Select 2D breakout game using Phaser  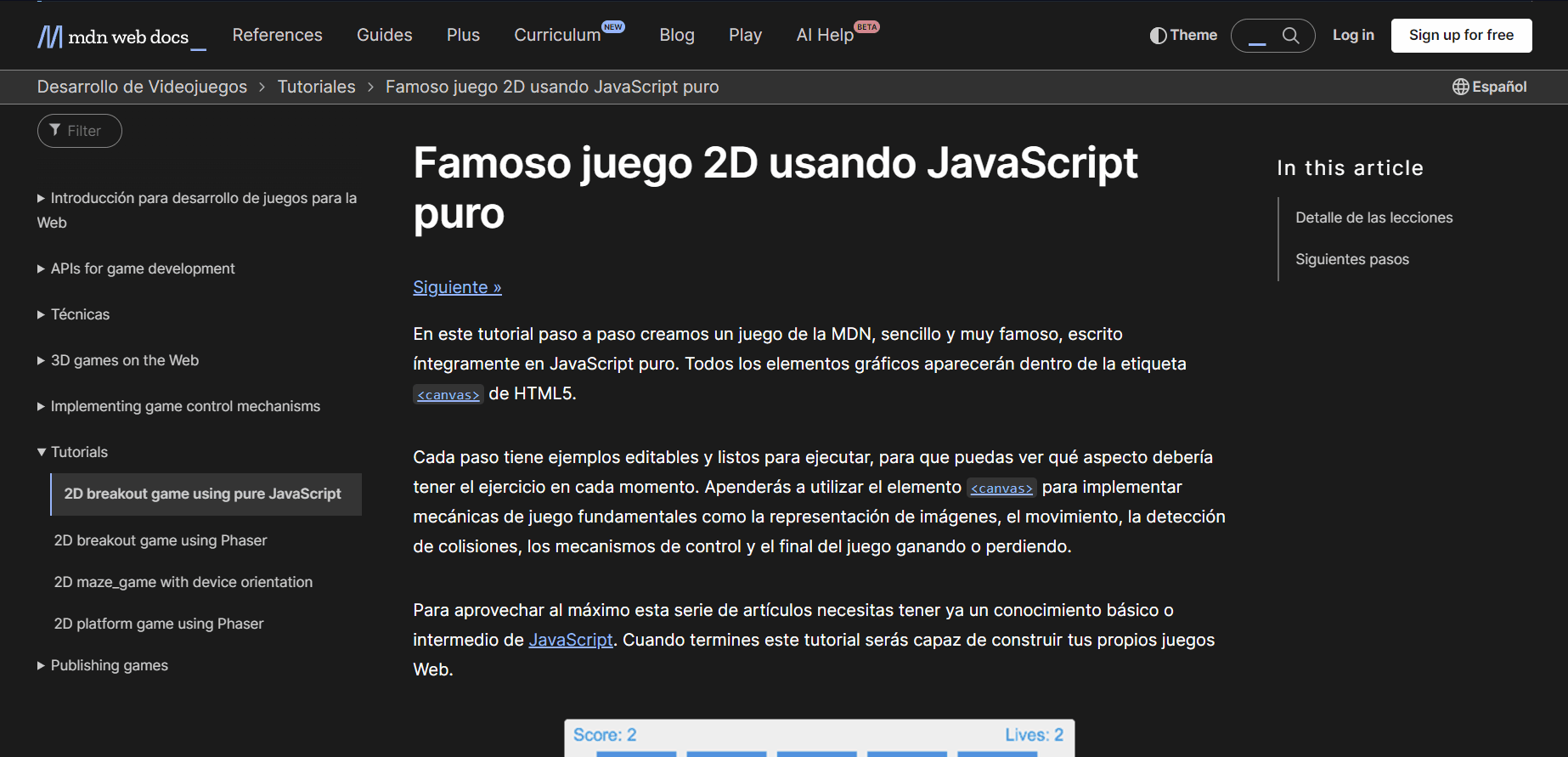[161, 540]
